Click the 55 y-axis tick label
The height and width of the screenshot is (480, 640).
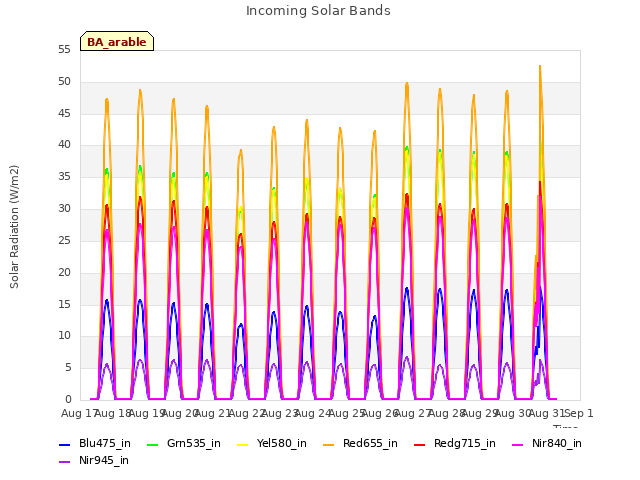pos(64,50)
